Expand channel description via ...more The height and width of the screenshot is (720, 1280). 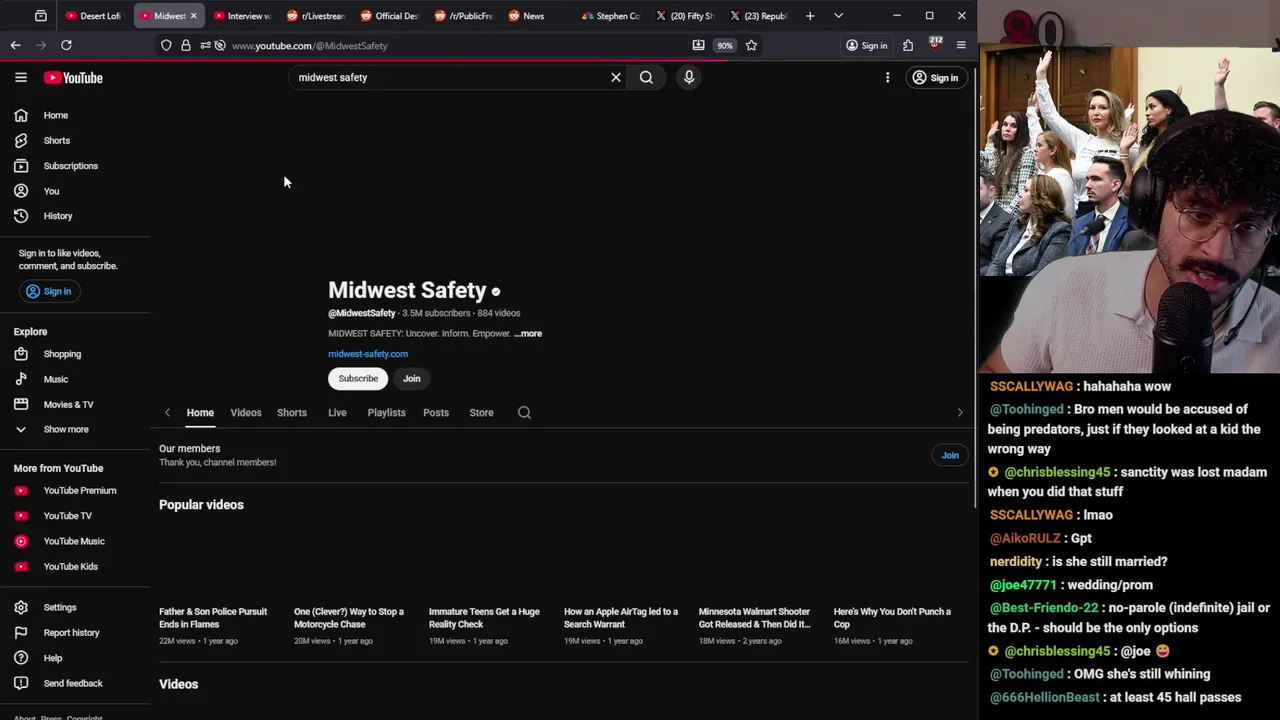[x=528, y=334]
